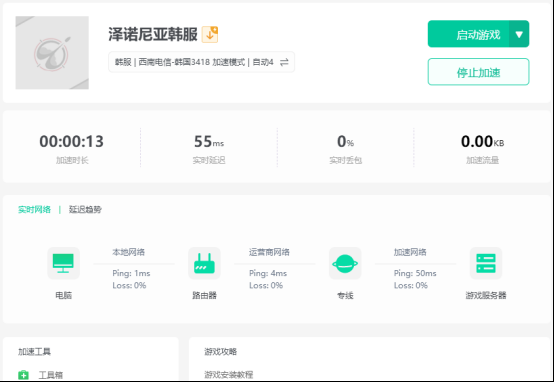
Task: Click the 本地网络 label
Action: coord(129,252)
